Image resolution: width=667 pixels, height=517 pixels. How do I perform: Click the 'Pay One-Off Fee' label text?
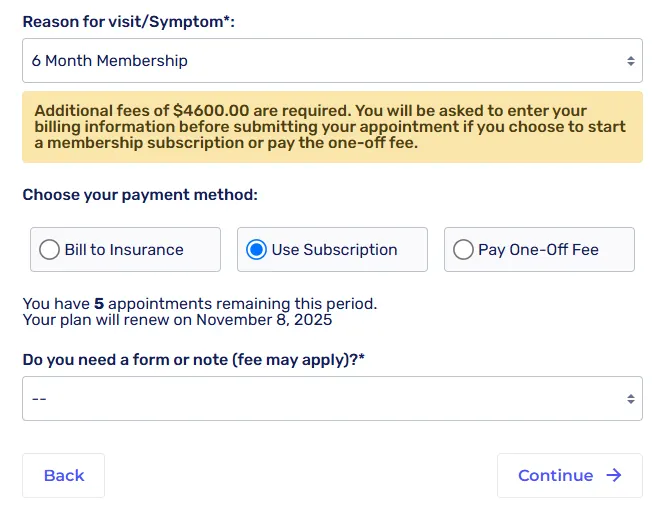click(538, 250)
